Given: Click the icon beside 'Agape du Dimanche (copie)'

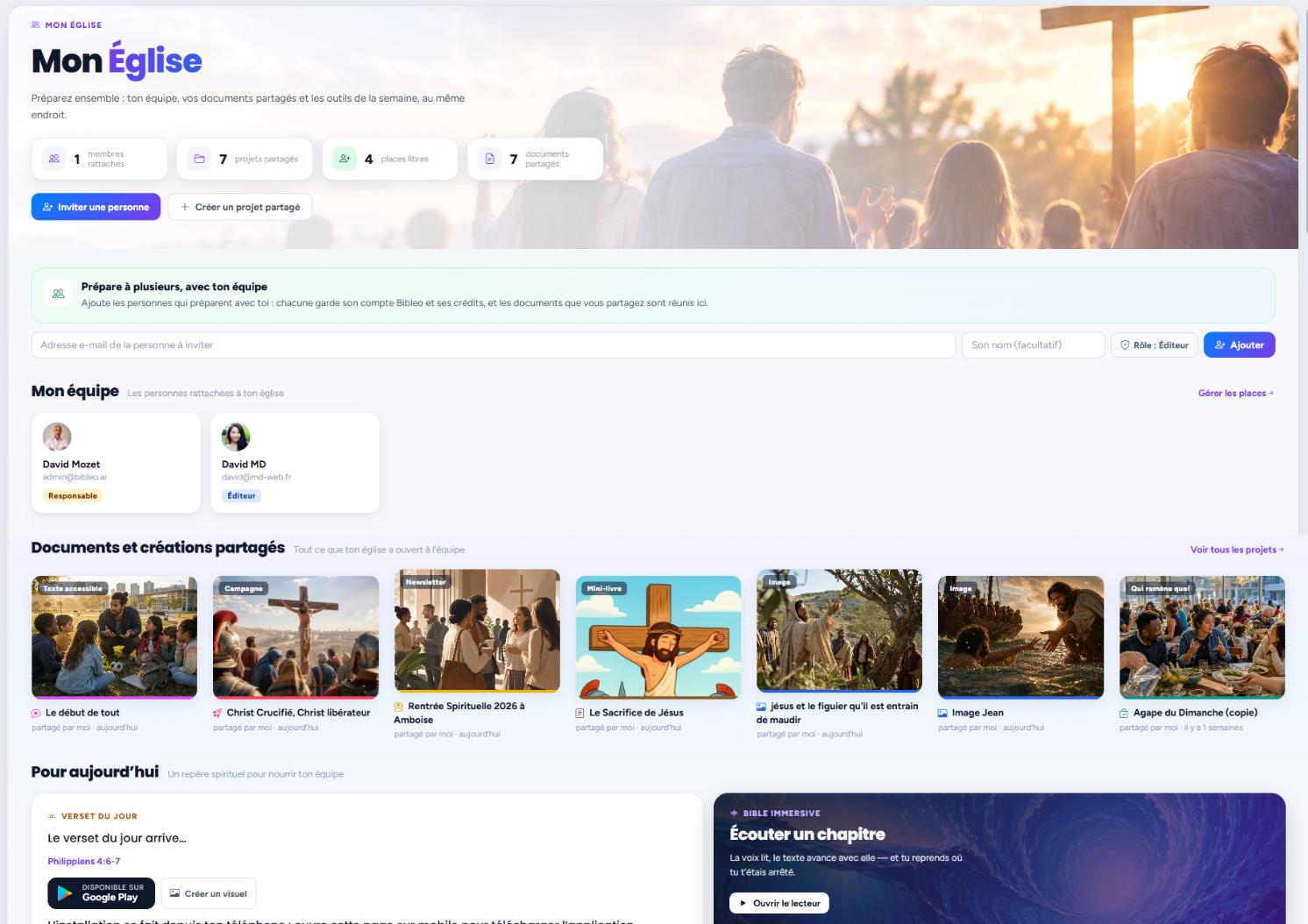Looking at the screenshot, I should 1124,714.
